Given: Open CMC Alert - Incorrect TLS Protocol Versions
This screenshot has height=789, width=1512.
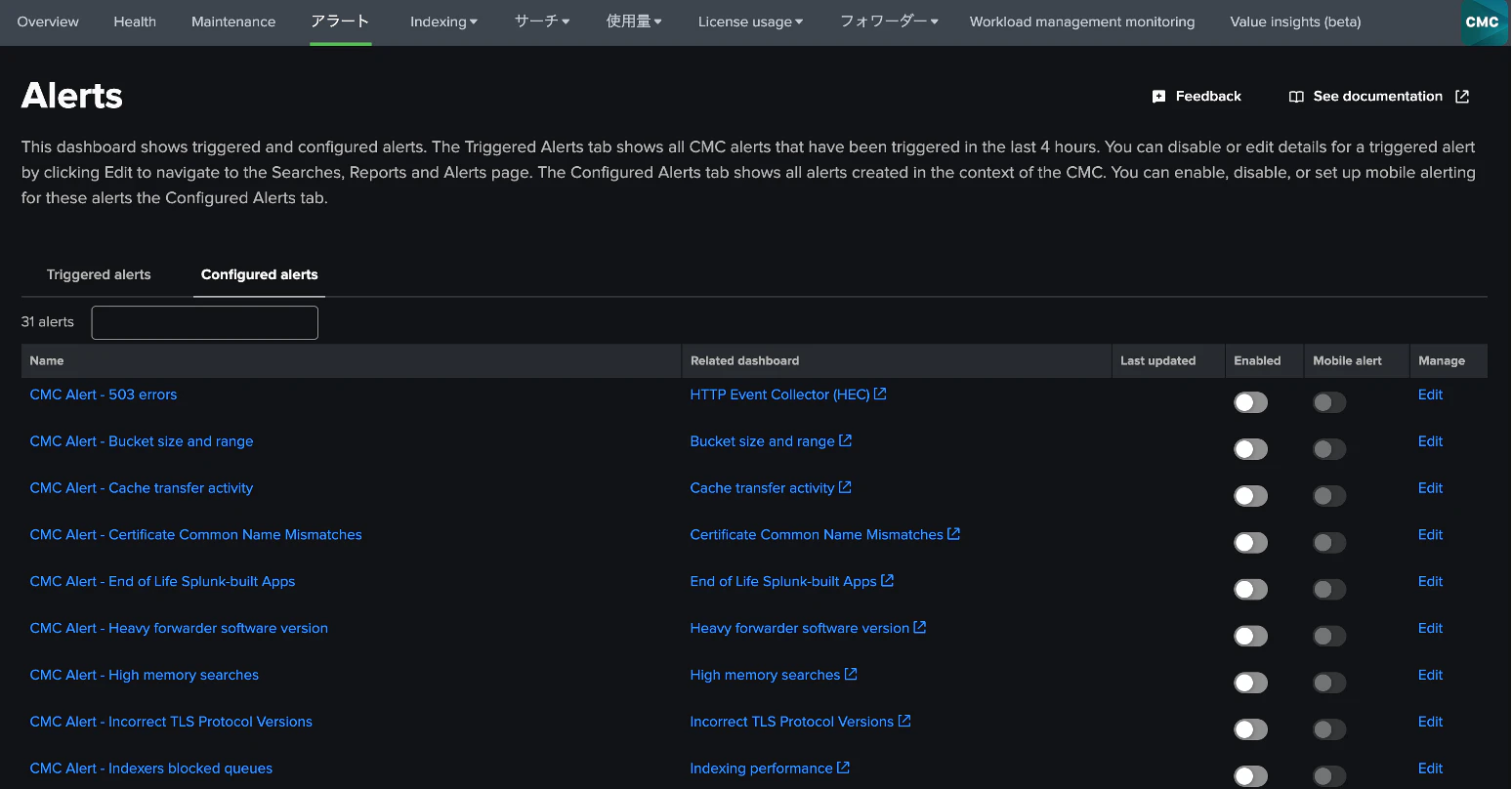Looking at the screenshot, I should 171,722.
